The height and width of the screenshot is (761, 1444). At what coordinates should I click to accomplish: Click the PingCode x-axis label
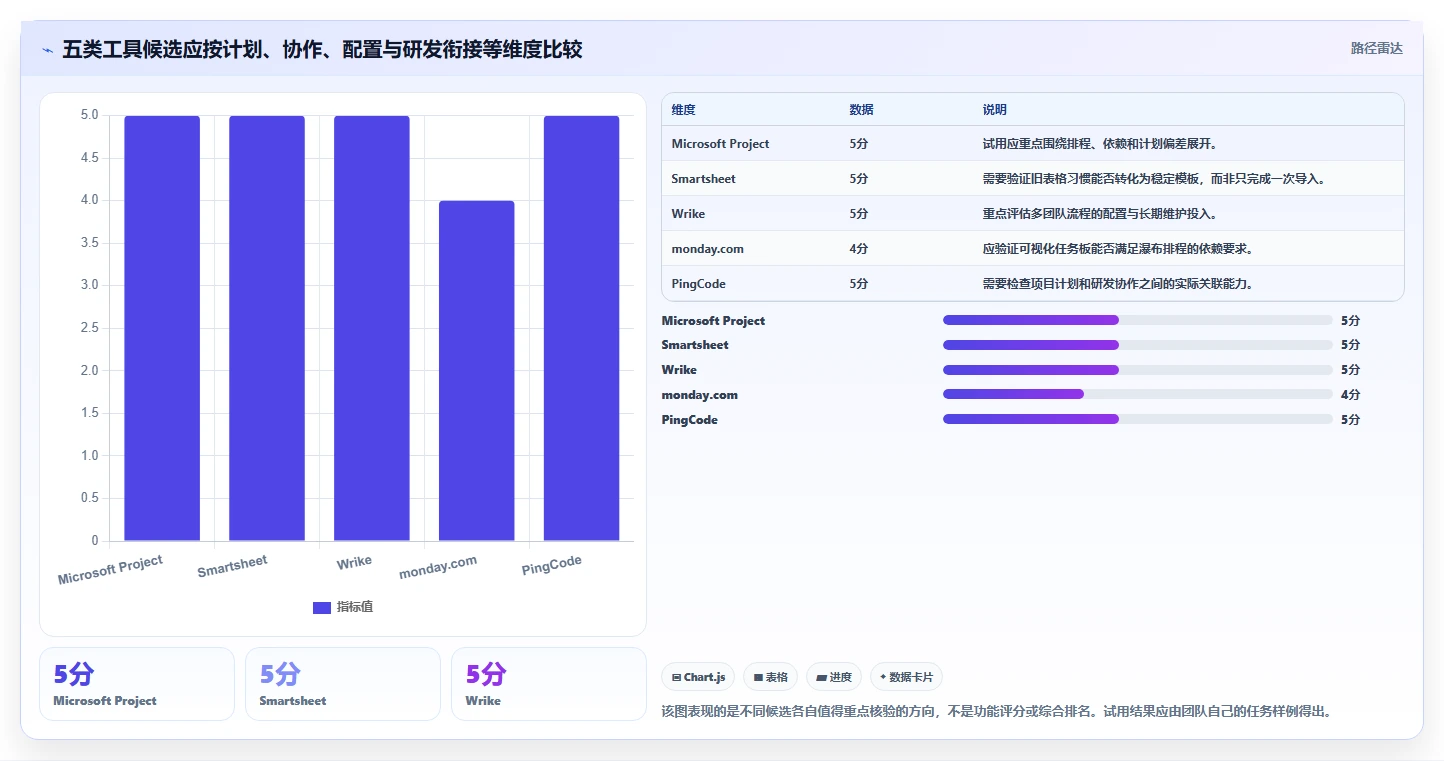[x=551, y=566]
